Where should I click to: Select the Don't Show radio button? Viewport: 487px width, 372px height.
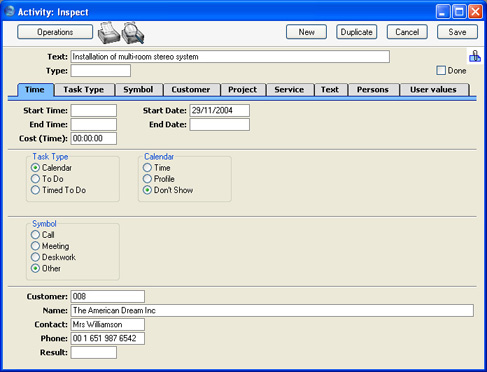point(147,190)
